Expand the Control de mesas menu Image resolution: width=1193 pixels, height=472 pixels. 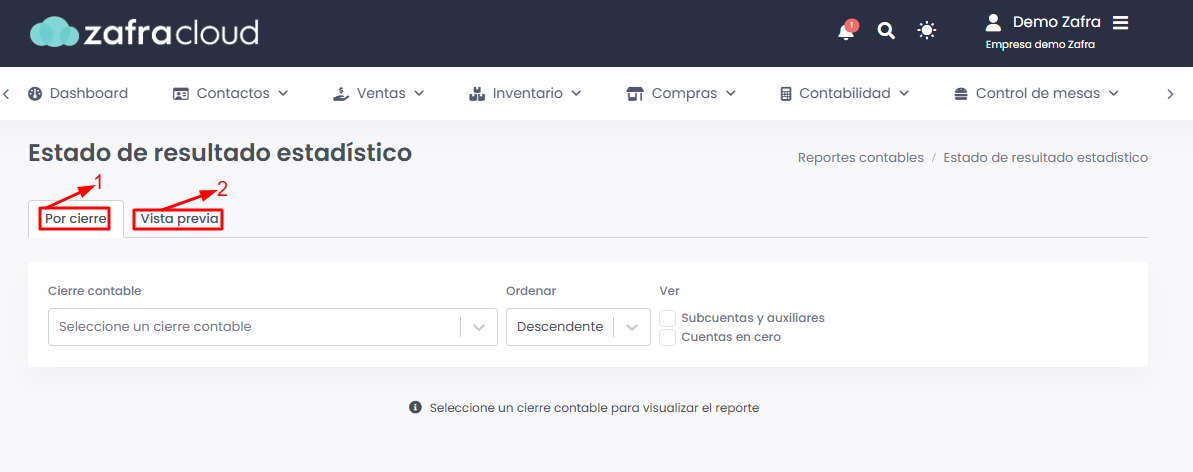click(x=1036, y=93)
